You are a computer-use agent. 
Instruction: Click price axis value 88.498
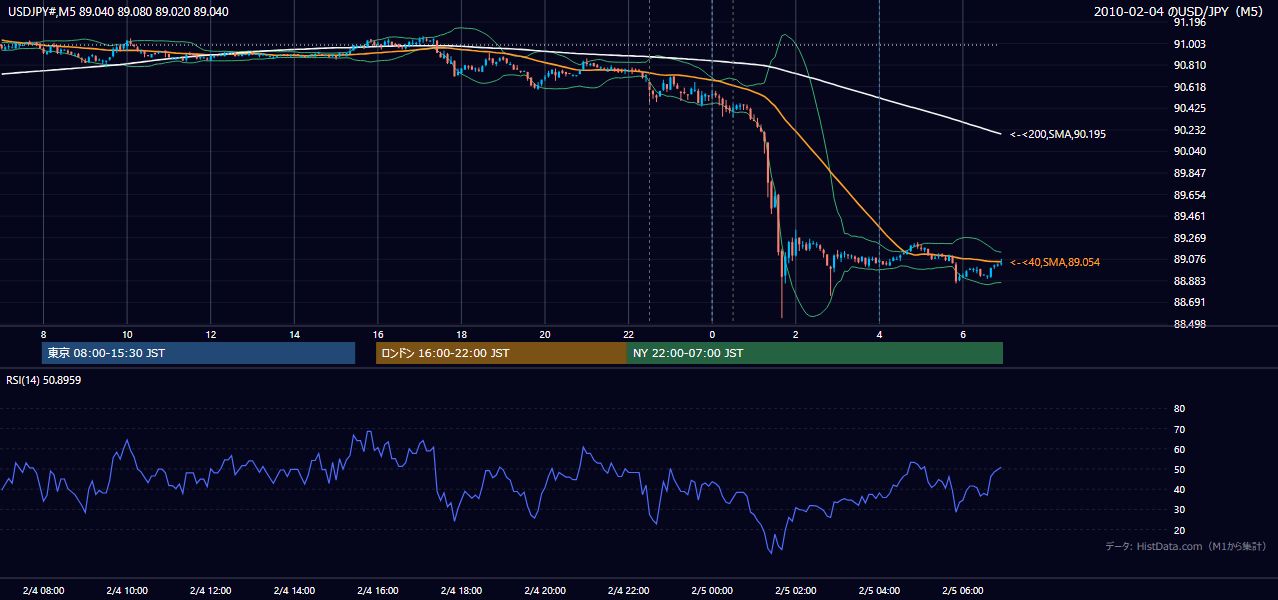point(1190,324)
